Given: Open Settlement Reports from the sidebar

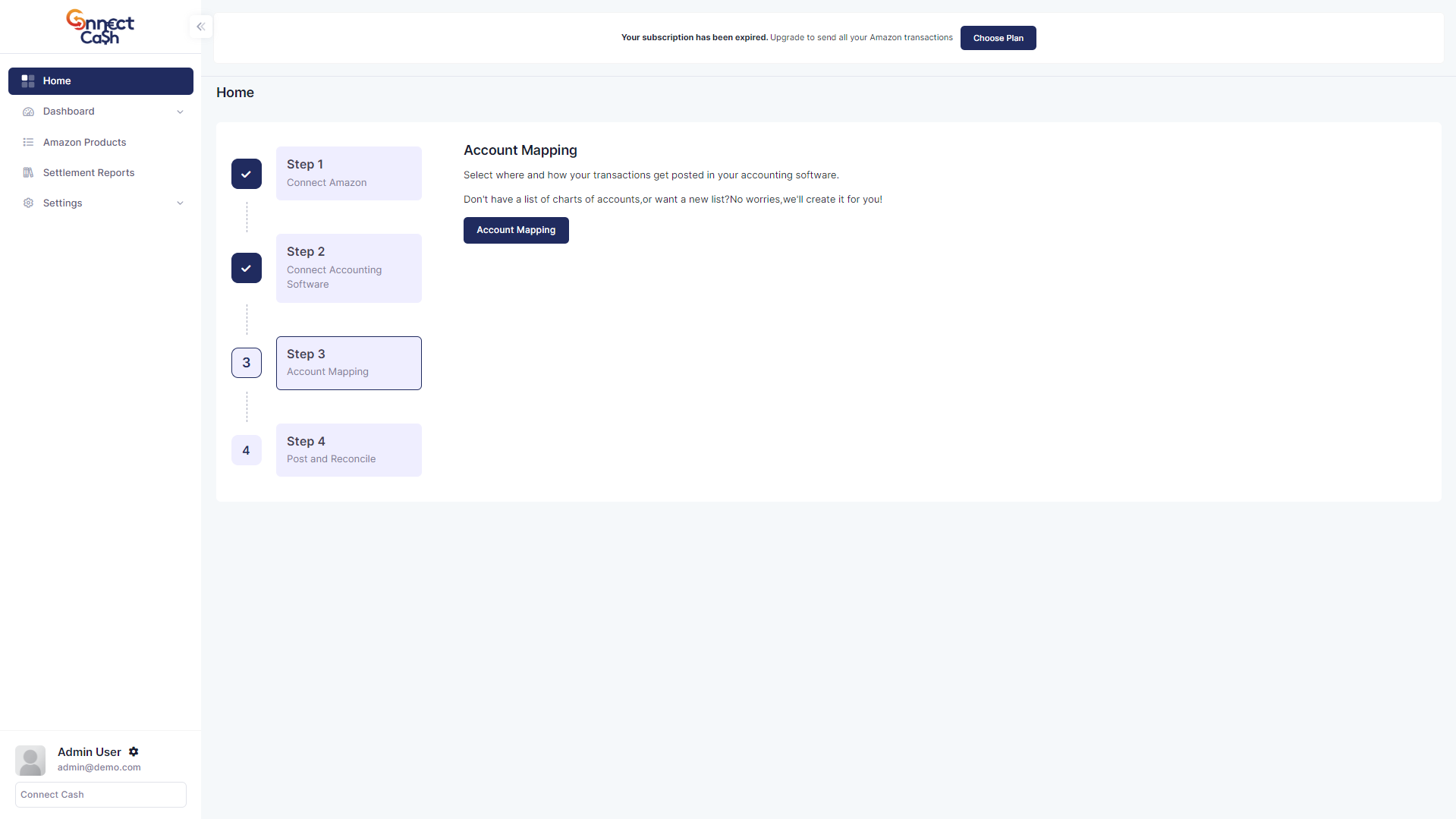Looking at the screenshot, I should coord(89,173).
